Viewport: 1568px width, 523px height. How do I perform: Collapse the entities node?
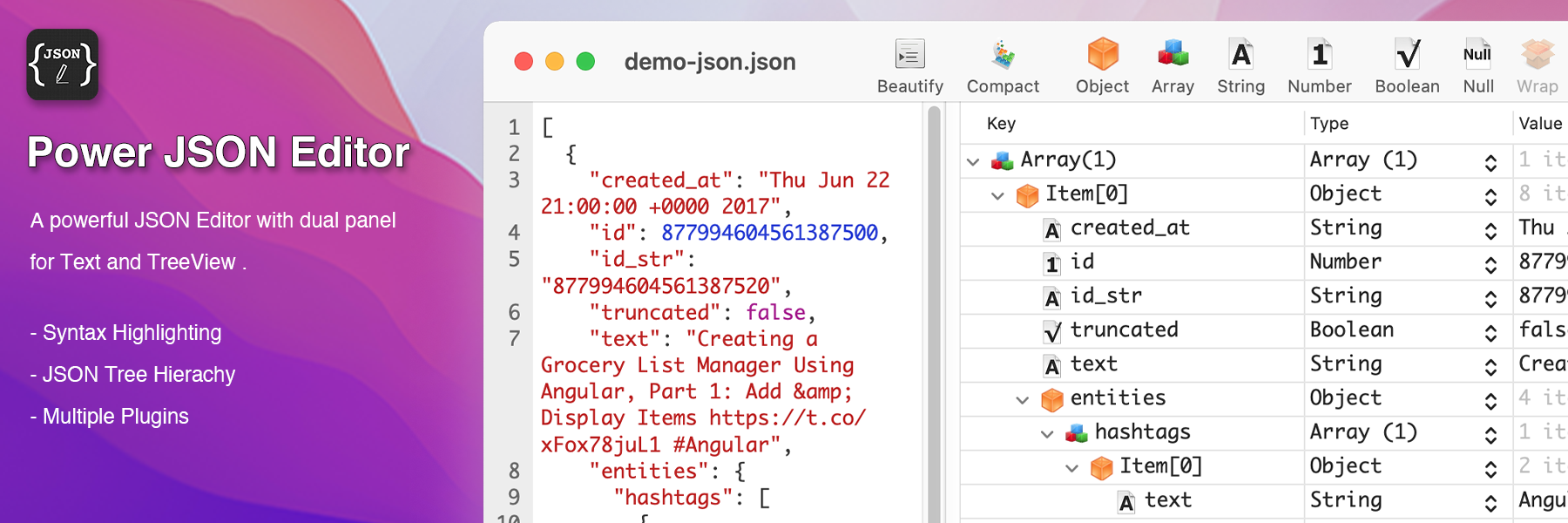pos(1022,400)
